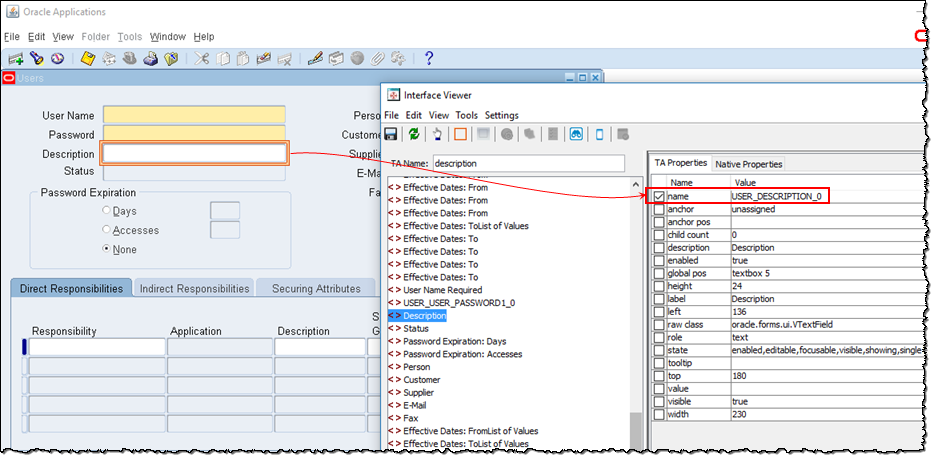This screenshot has height=460, width=935.
Task: Select the Fax tree item
Action: [x=404, y=418]
